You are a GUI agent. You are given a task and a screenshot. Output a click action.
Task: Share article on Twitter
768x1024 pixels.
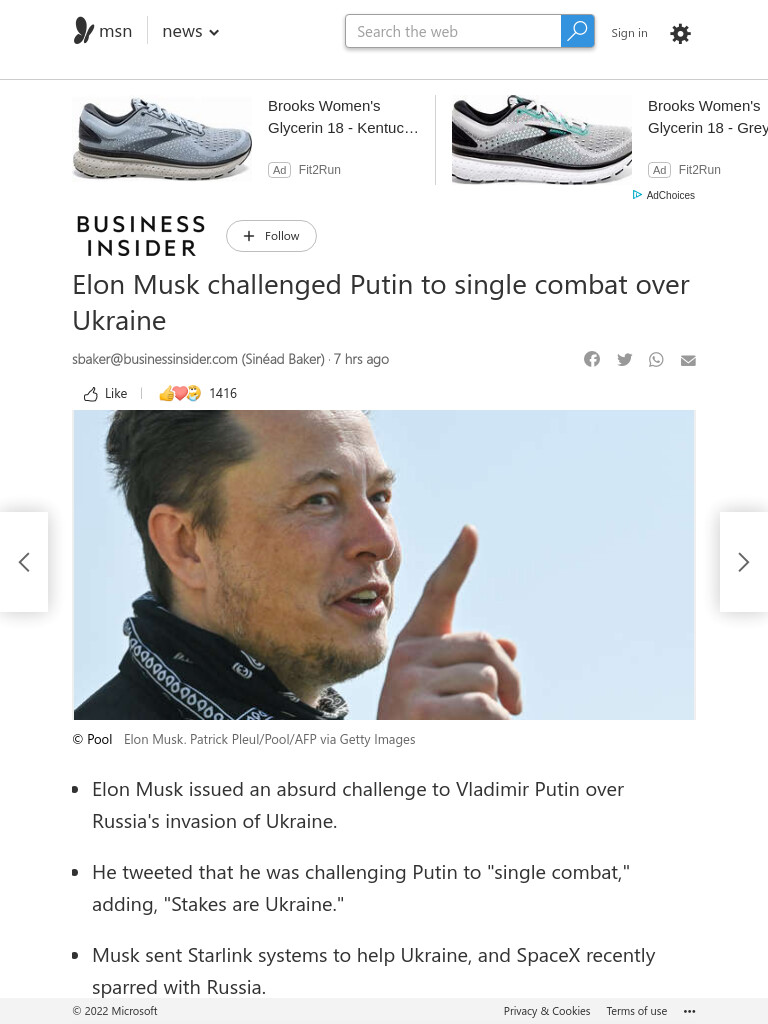(624, 360)
